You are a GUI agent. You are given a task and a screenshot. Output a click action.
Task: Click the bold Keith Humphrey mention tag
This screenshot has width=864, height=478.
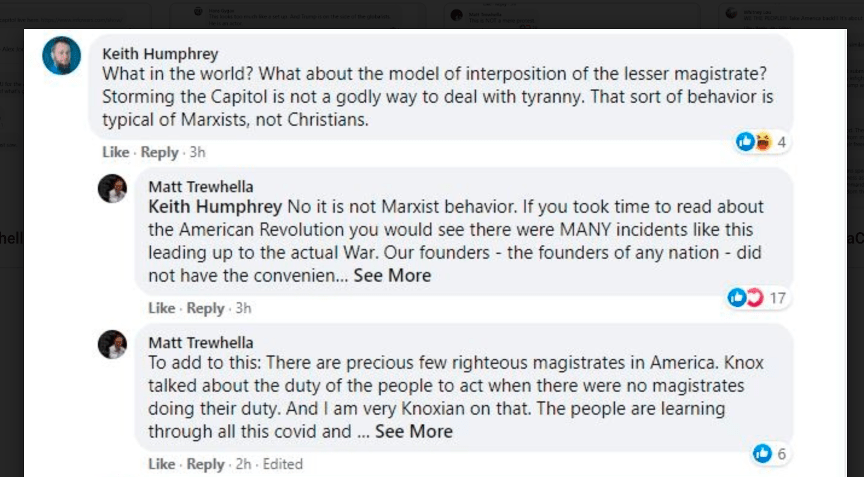pyautogui.click(x=215, y=207)
